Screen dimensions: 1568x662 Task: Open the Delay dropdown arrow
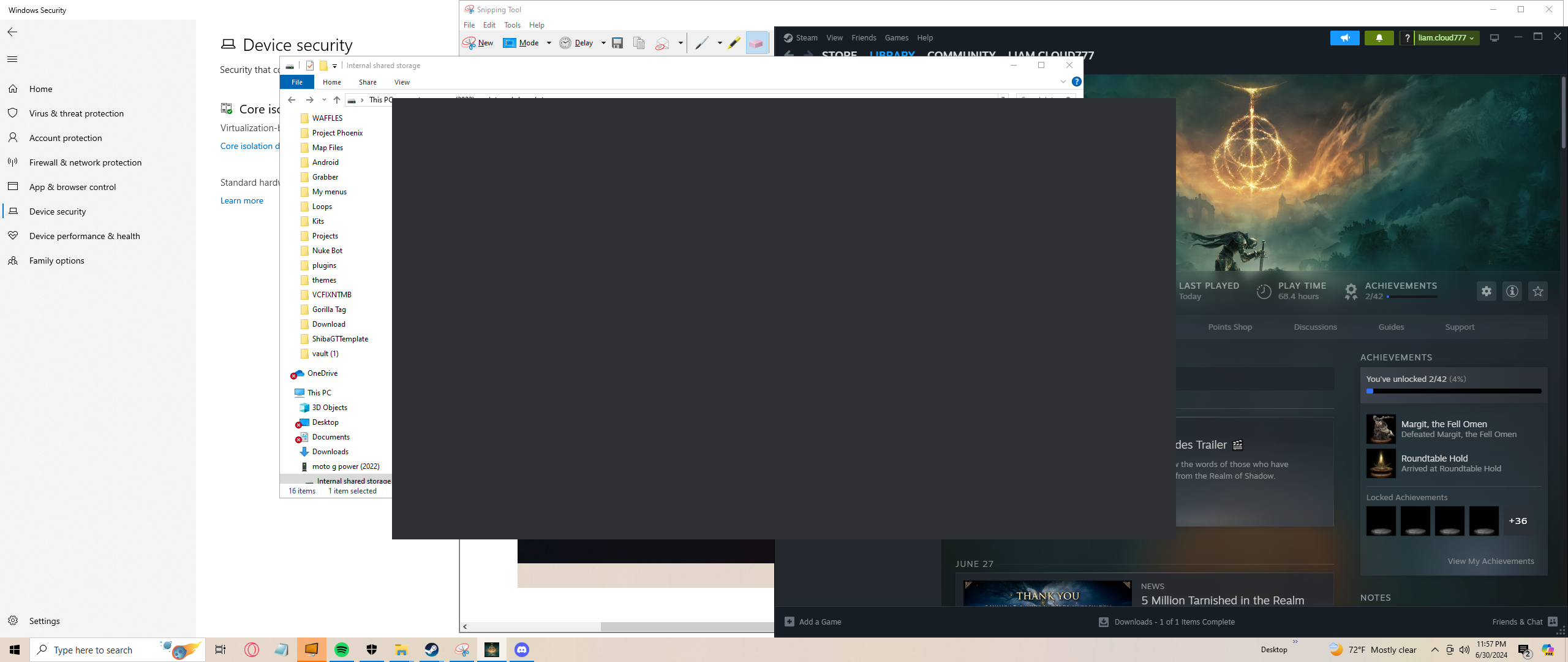point(603,43)
